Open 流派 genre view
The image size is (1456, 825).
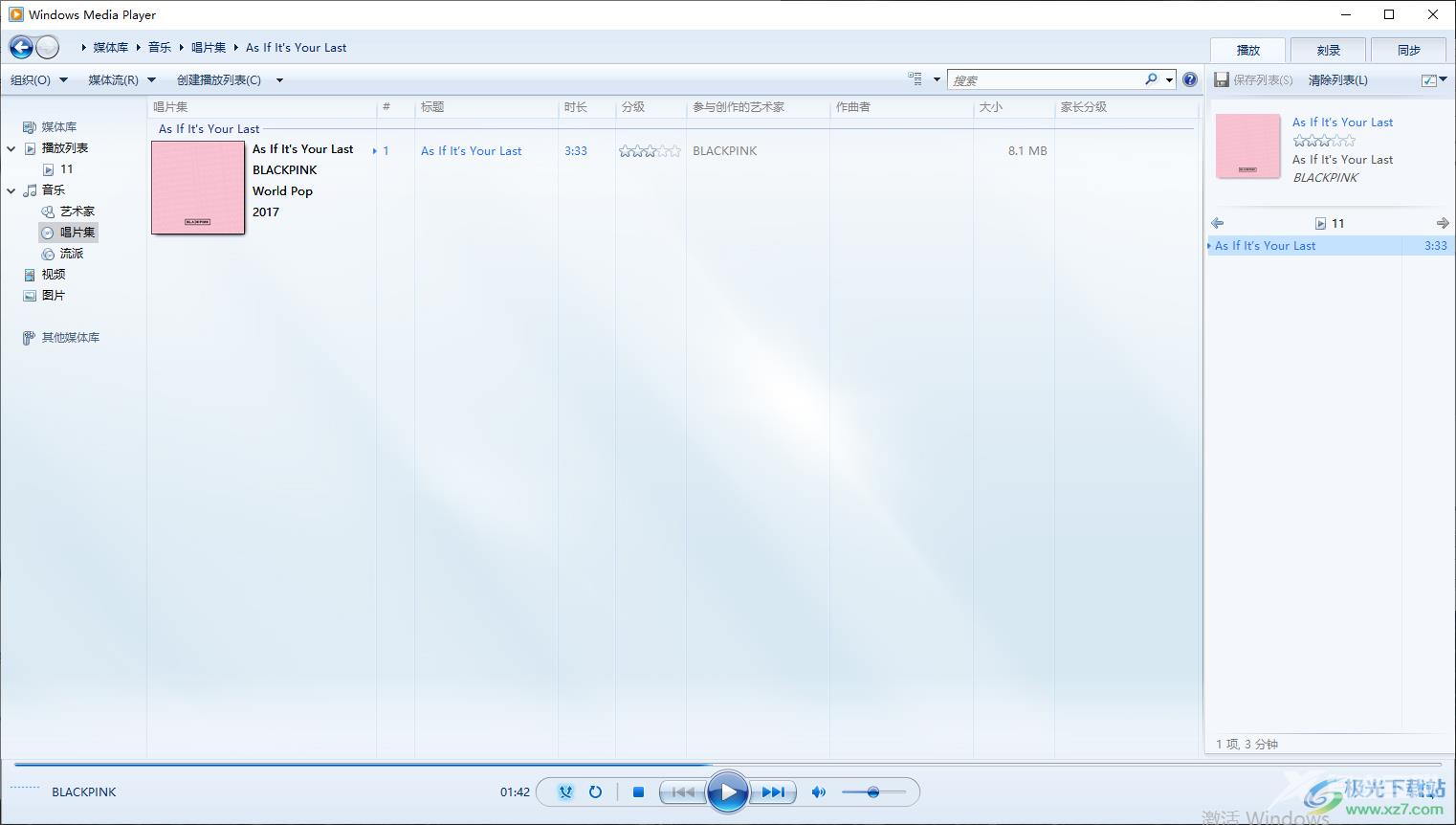point(71,253)
